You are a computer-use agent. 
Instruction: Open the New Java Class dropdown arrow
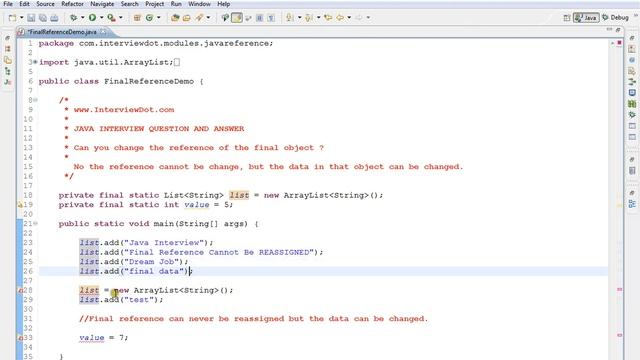click(159, 18)
